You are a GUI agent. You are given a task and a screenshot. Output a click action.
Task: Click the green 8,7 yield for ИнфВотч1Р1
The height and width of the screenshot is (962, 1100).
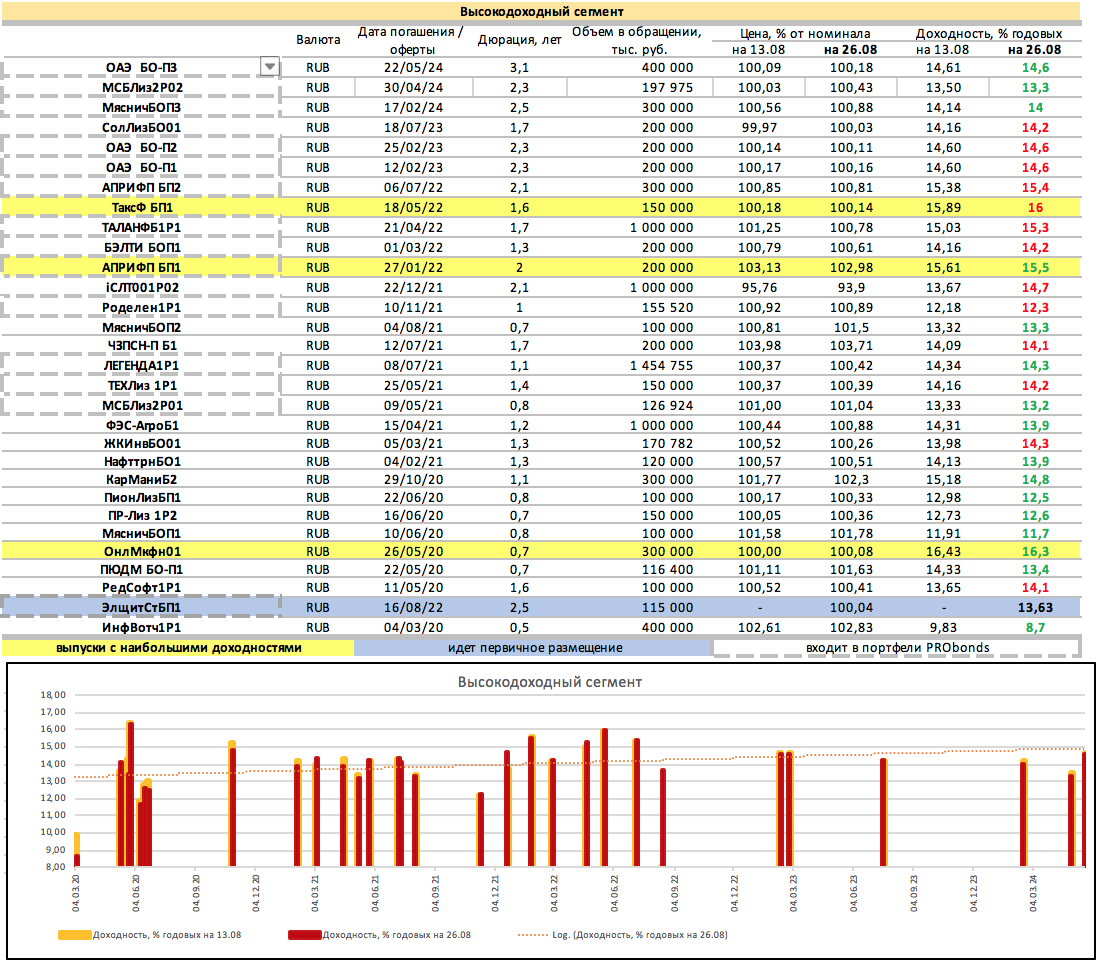pyautogui.click(x=1034, y=627)
